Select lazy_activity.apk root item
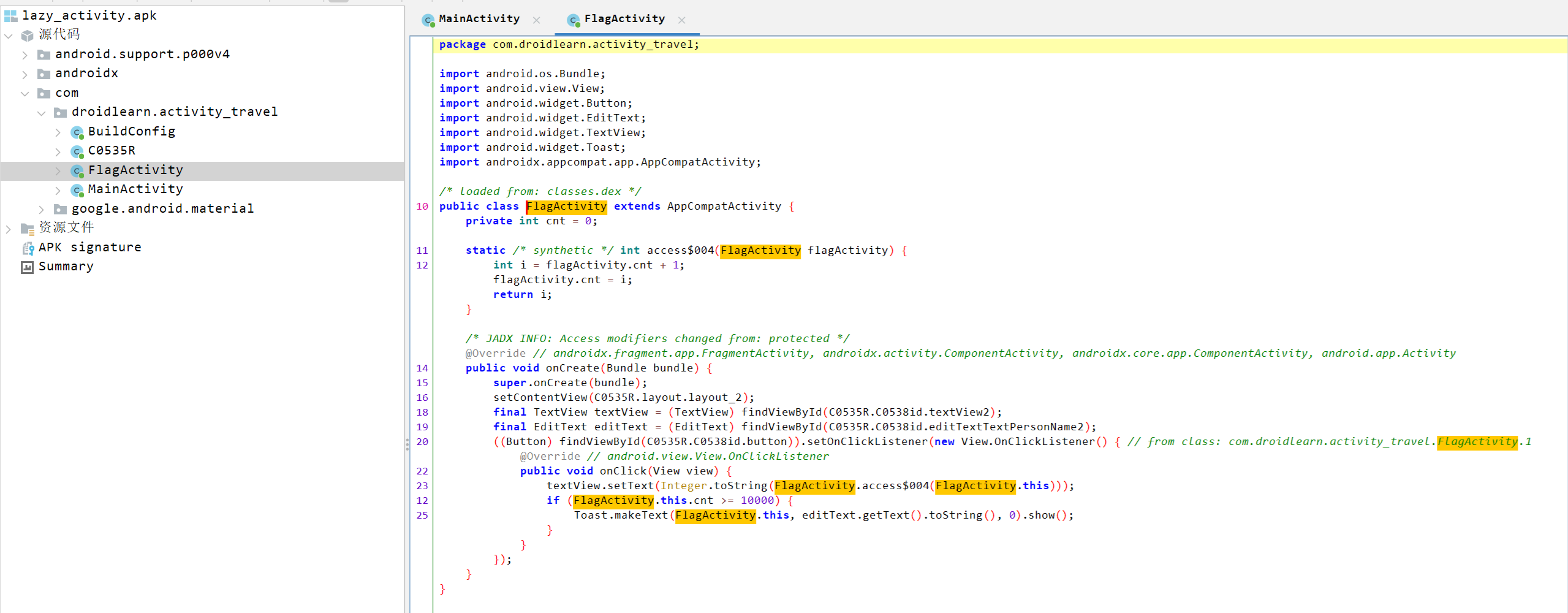Viewport: 1568px width, 613px height. [x=89, y=15]
